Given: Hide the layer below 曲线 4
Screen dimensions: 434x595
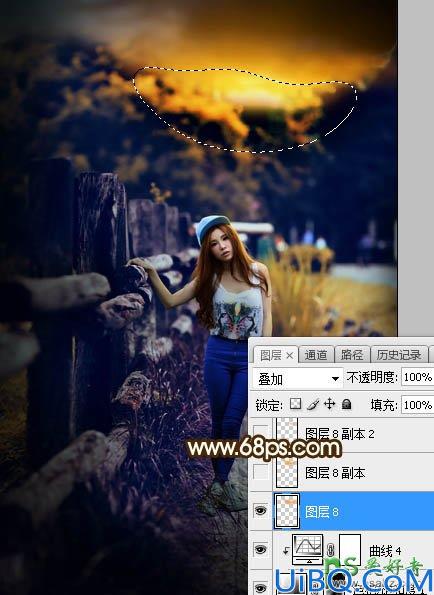Looking at the screenshot, I should pyautogui.click(x=260, y=588).
